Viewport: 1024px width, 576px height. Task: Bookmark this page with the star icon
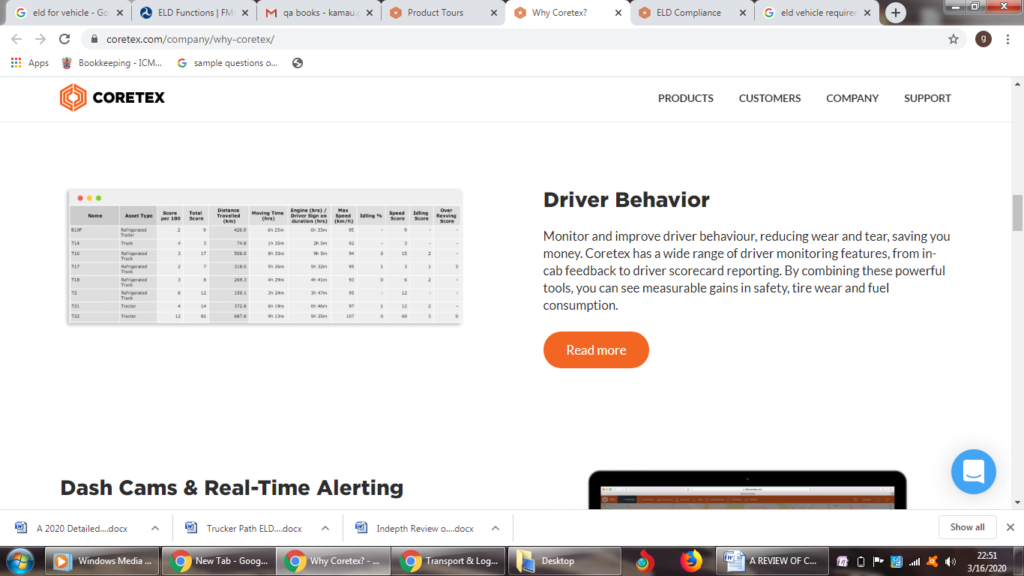953,39
